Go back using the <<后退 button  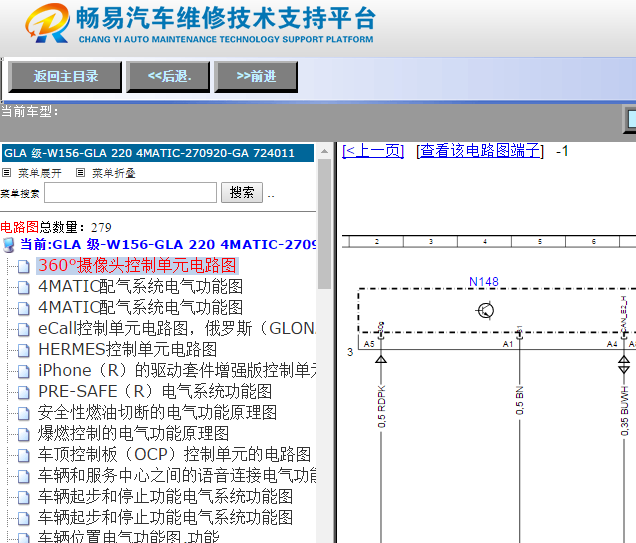[x=168, y=77]
